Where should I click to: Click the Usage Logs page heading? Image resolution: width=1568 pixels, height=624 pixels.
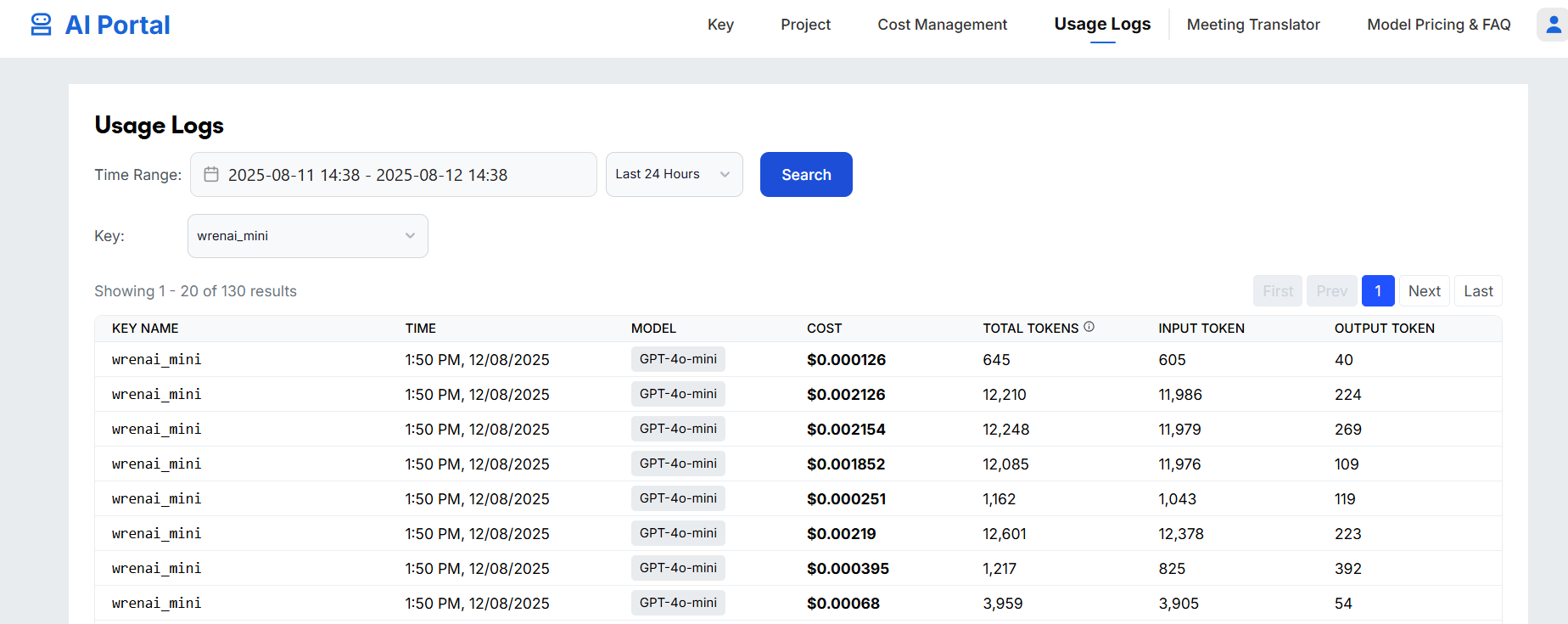click(x=159, y=126)
